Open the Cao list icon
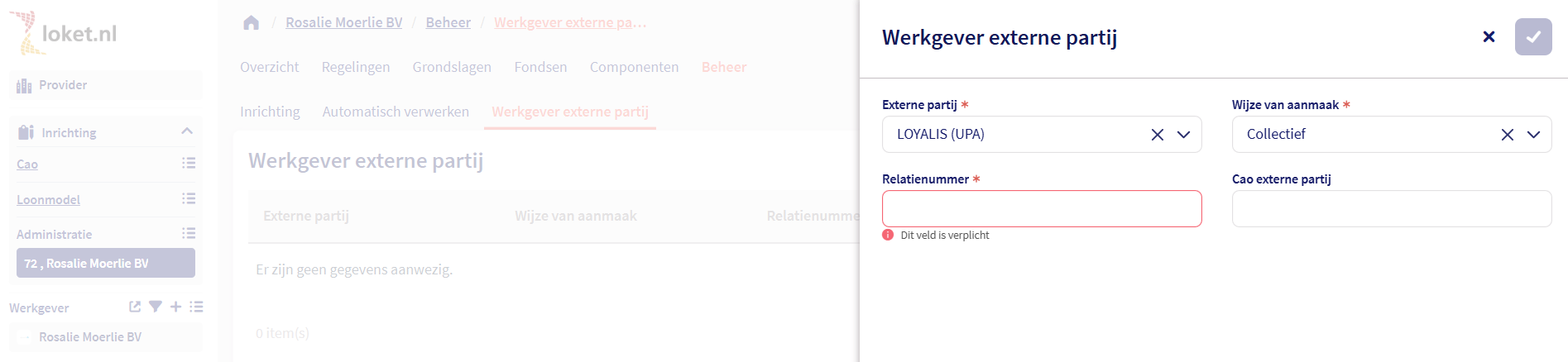Image resolution: width=1568 pixels, height=362 pixels. (189, 164)
